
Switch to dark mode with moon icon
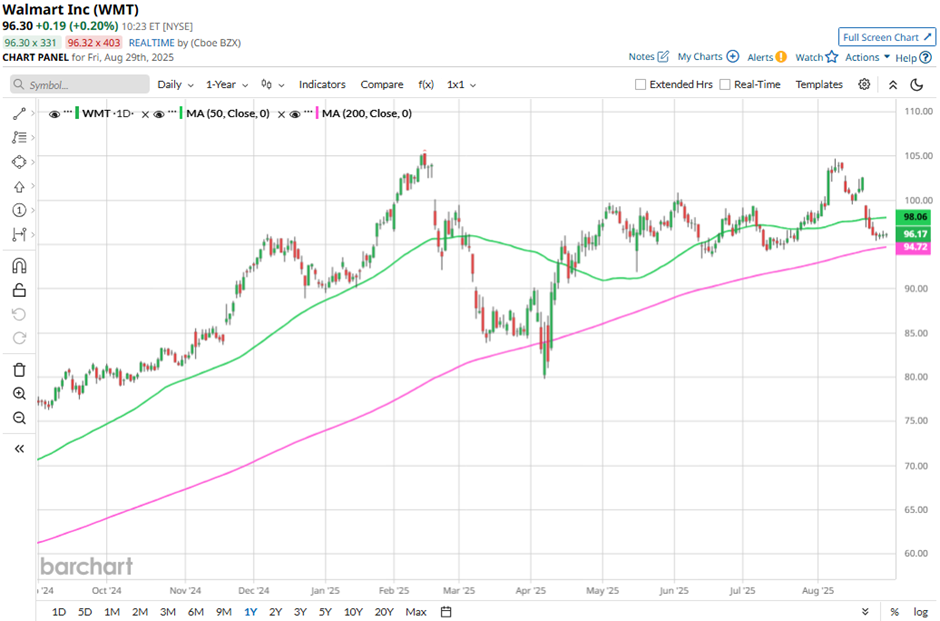[917, 85]
